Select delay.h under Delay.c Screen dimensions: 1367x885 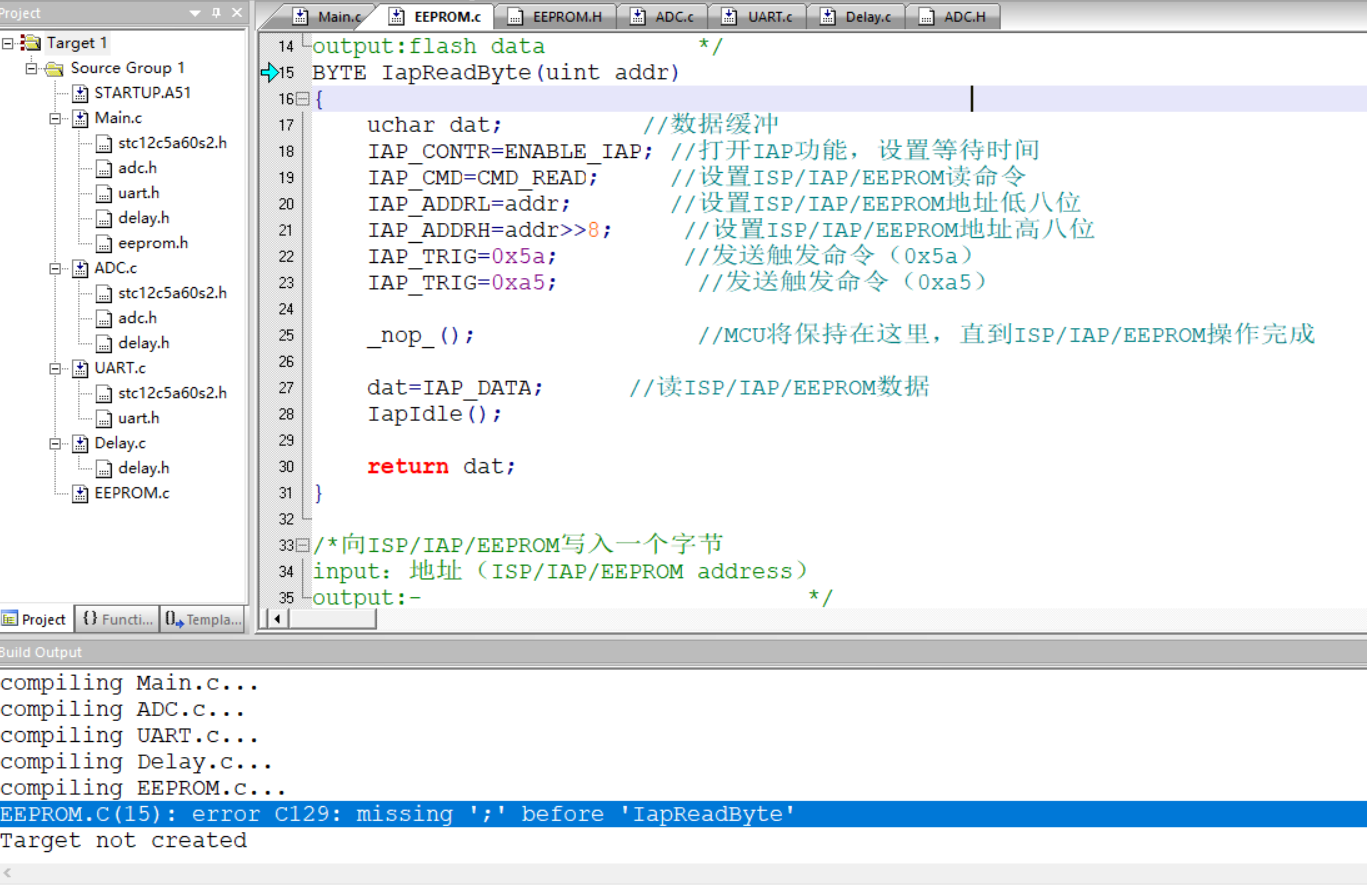coord(143,468)
